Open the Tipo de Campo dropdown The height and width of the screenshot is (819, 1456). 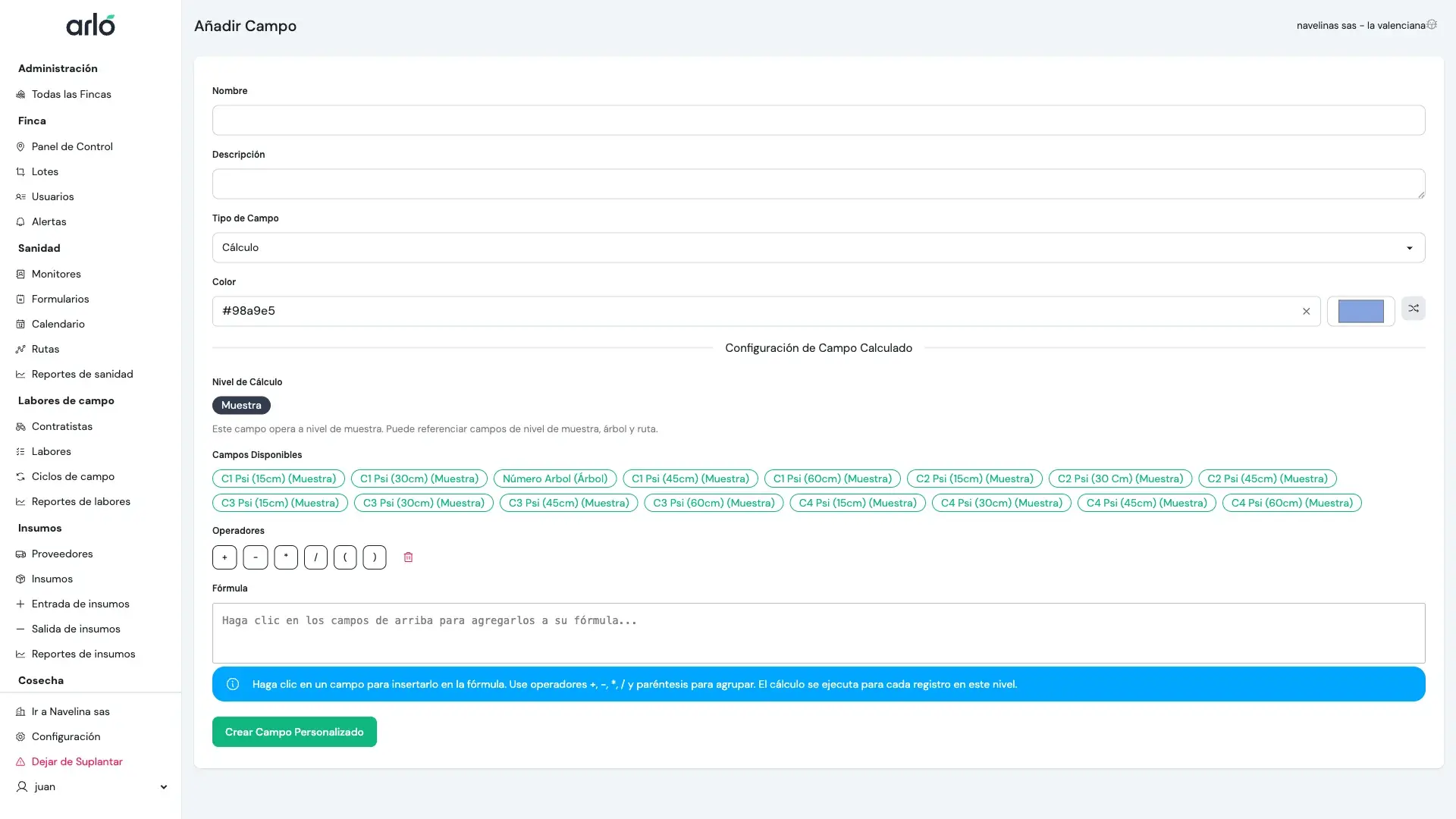click(x=818, y=247)
